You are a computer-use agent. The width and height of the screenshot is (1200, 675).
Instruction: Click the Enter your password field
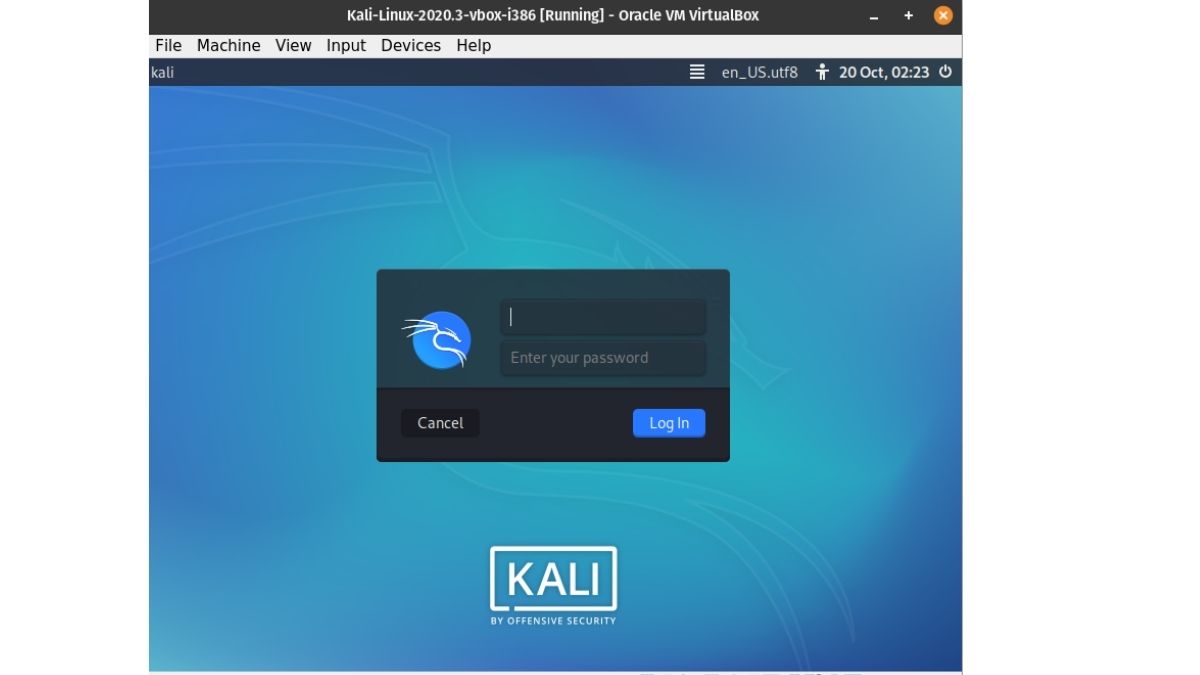[x=602, y=357]
